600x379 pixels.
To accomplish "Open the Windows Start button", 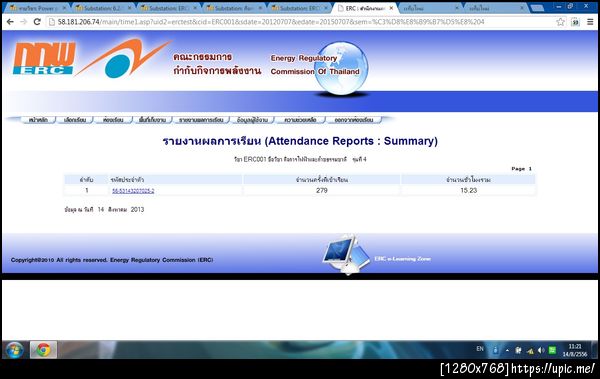I will (15, 350).
